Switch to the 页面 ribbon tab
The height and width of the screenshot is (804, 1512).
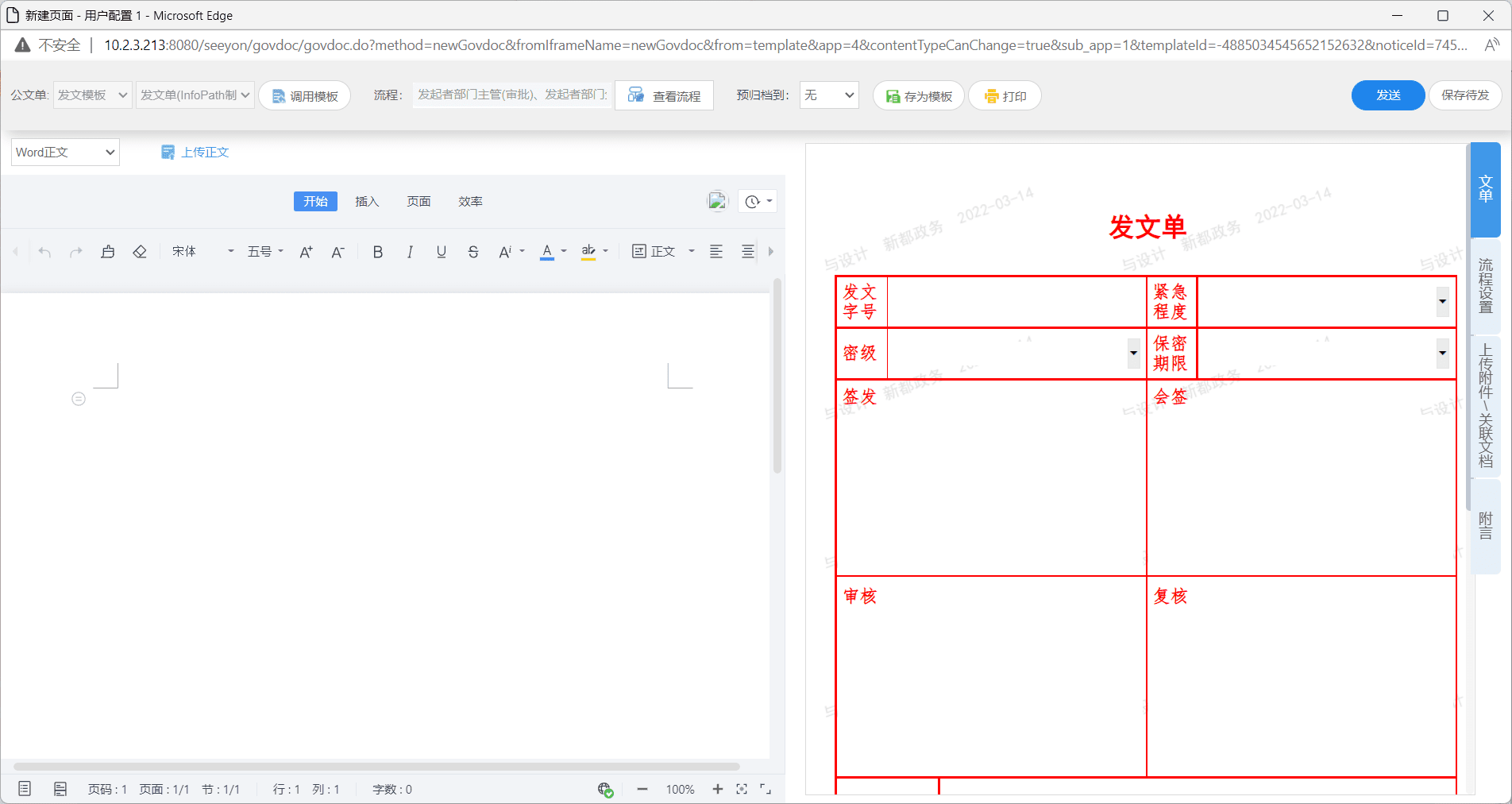[x=418, y=202]
